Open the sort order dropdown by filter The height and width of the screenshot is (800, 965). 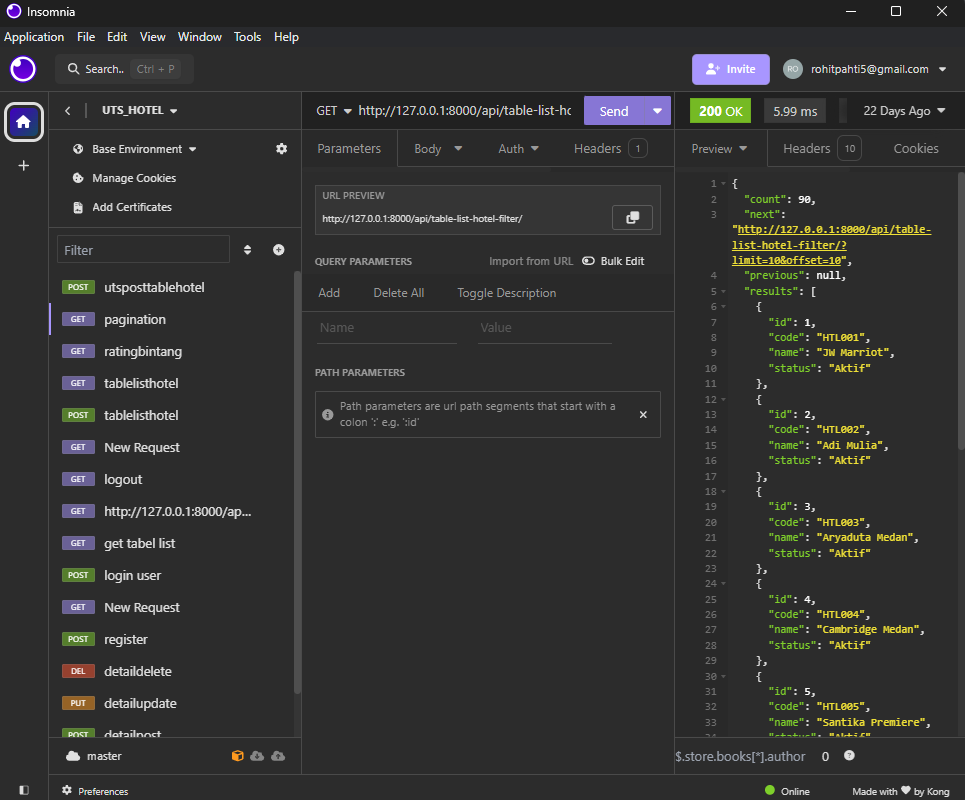click(x=247, y=250)
